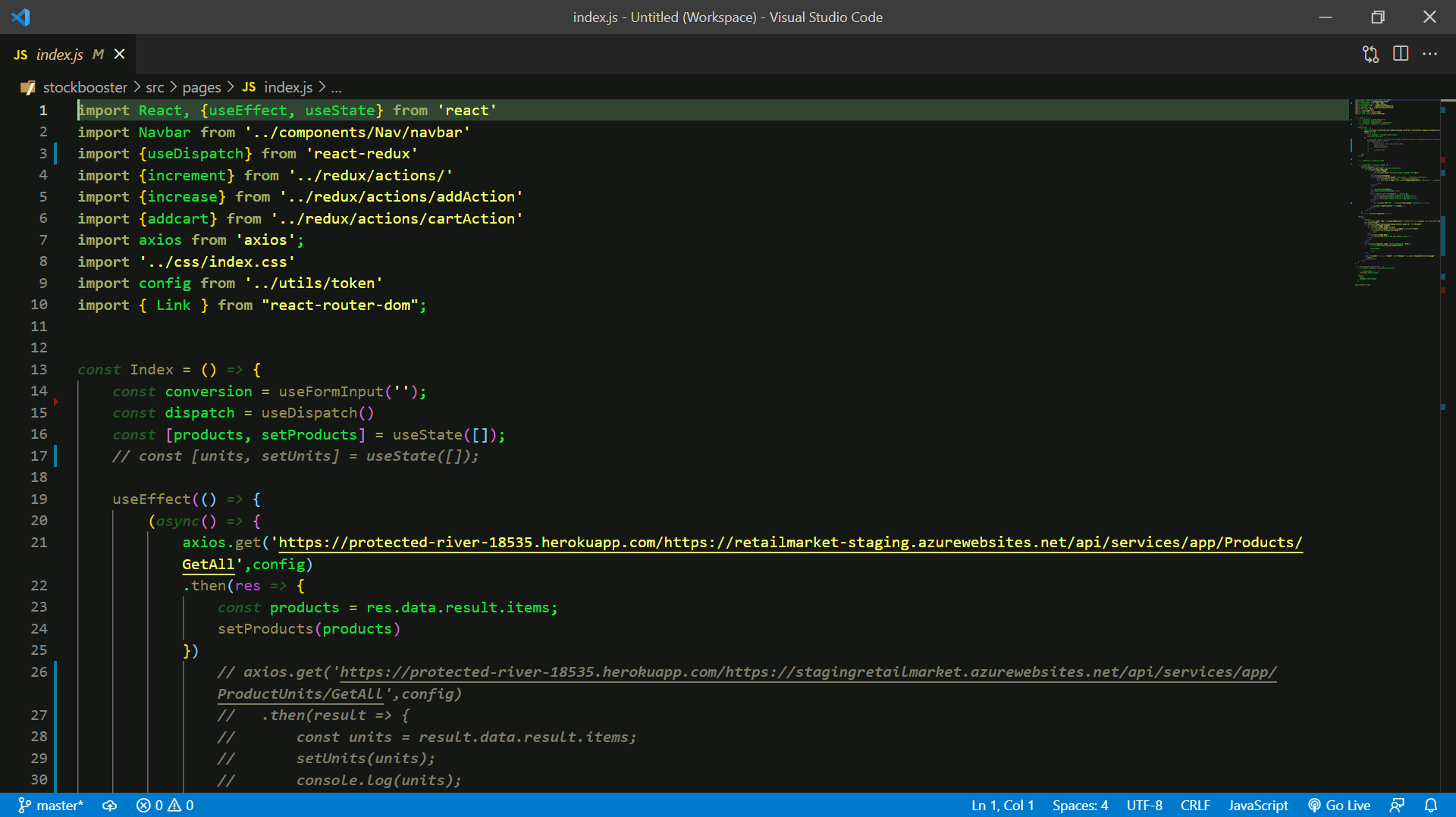
Task: Click '../css/index.css' string on line 8
Action: pos(217,261)
